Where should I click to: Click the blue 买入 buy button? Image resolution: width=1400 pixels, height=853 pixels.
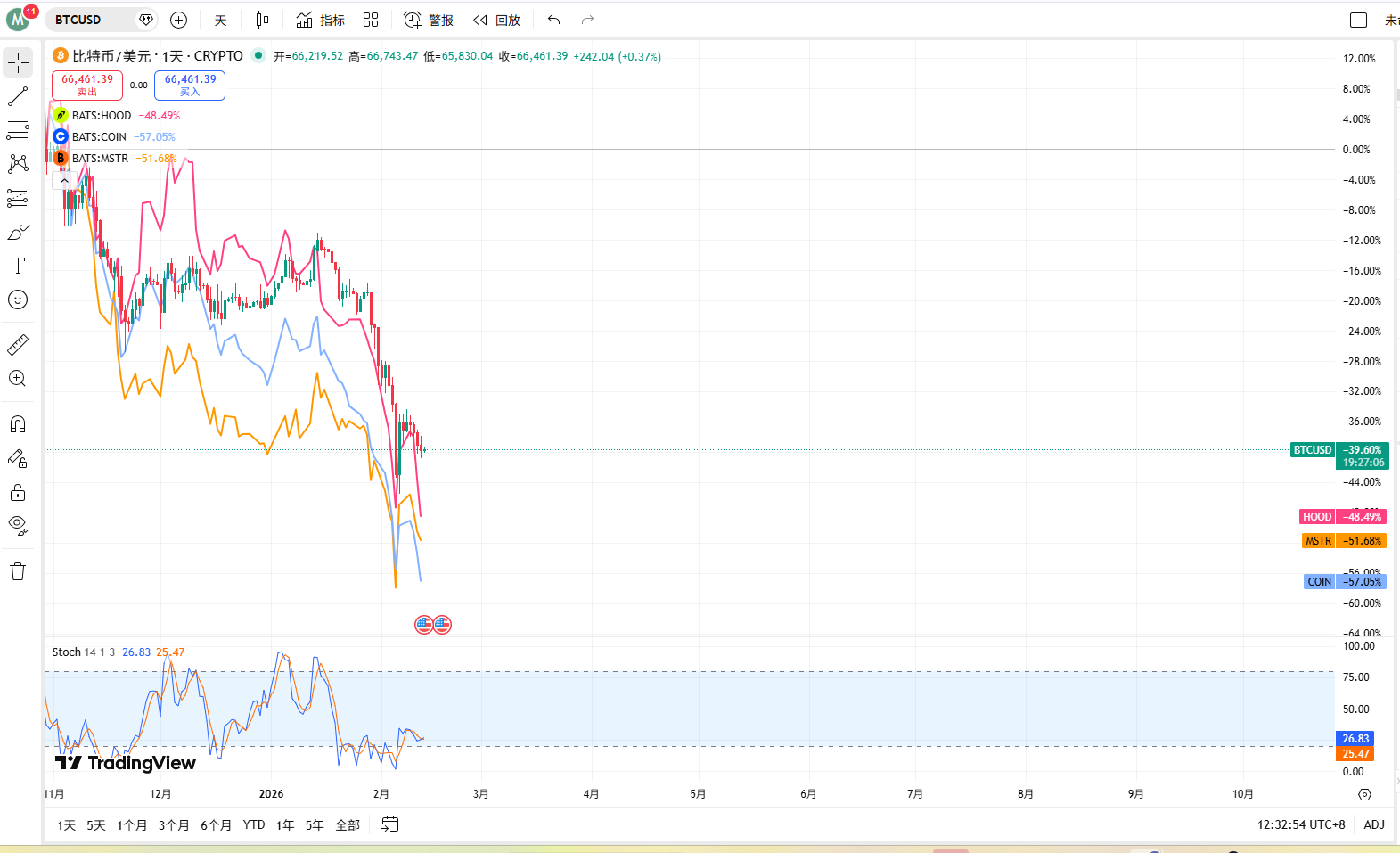[x=190, y=85]
